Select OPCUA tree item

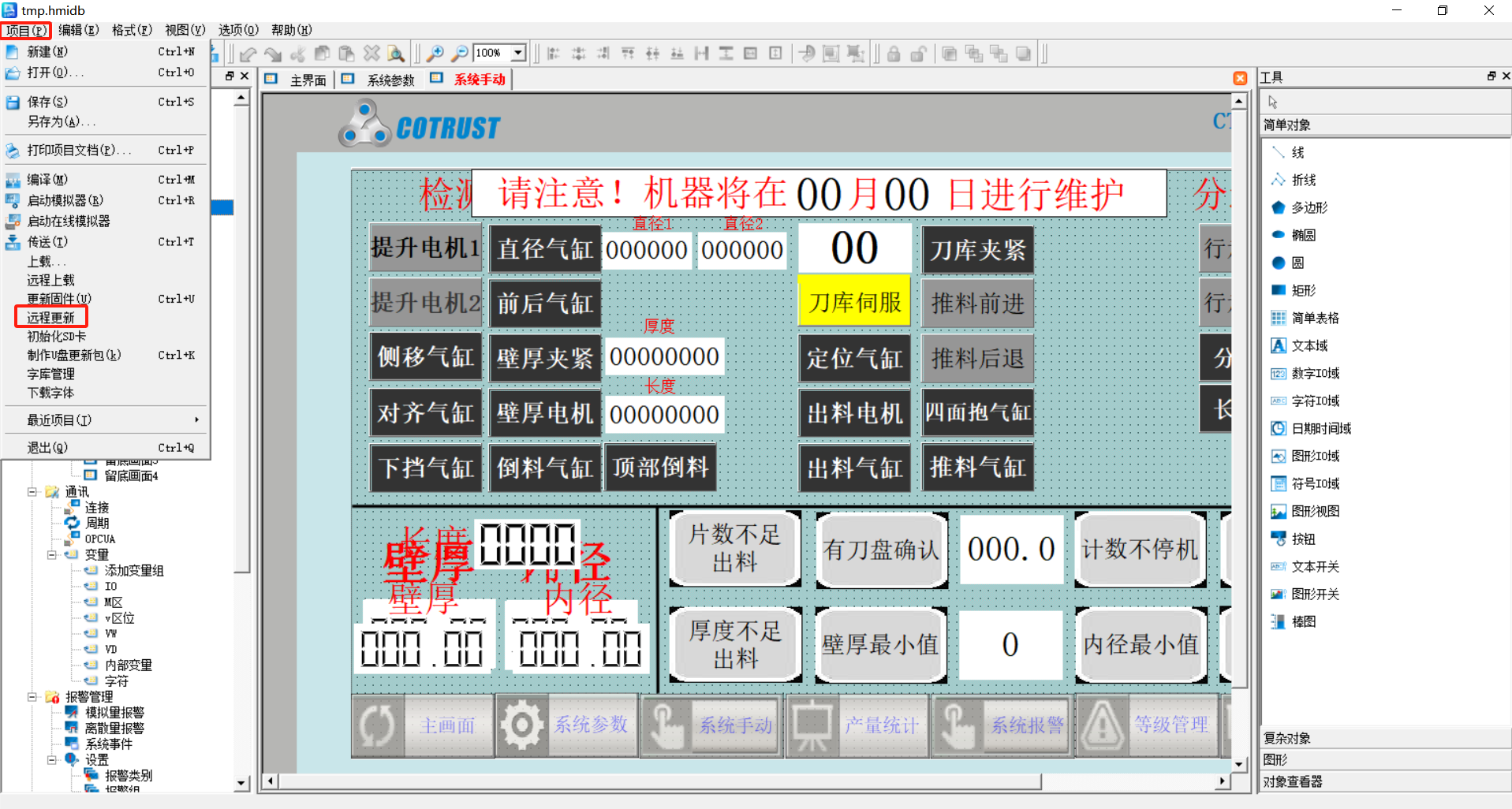pos(99,539)
